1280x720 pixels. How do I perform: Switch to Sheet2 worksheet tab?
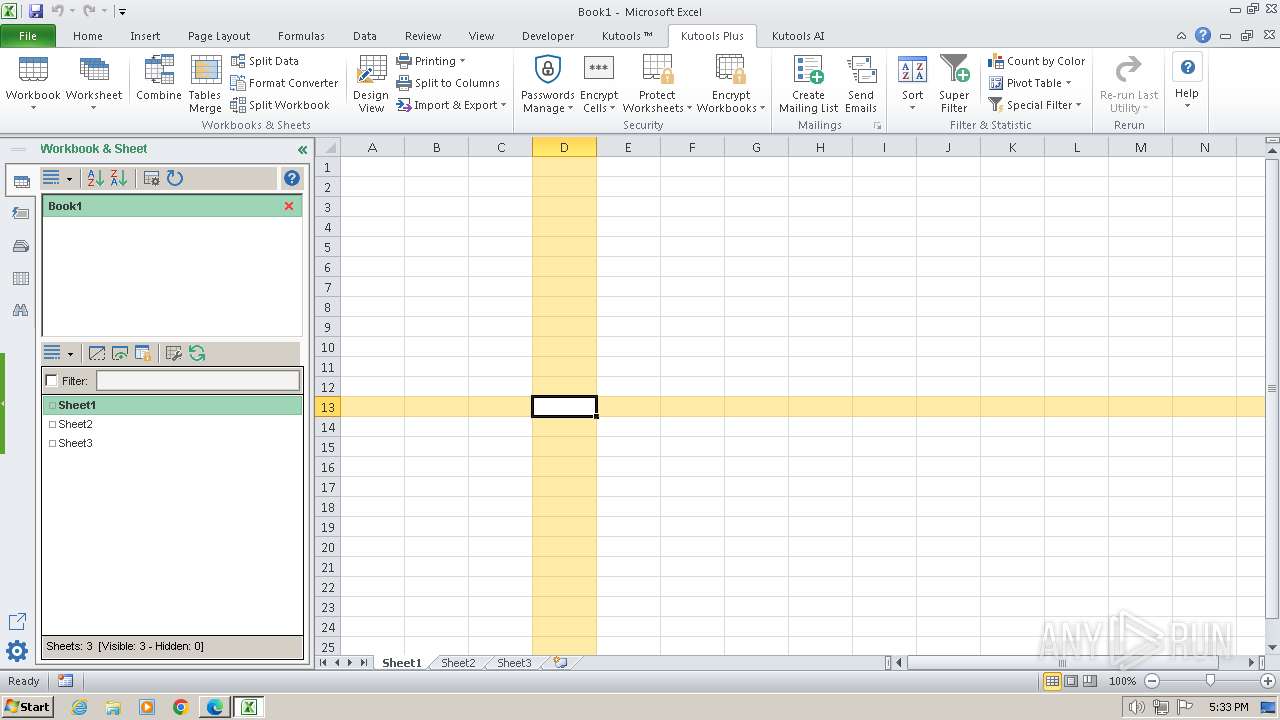(458, 663)
